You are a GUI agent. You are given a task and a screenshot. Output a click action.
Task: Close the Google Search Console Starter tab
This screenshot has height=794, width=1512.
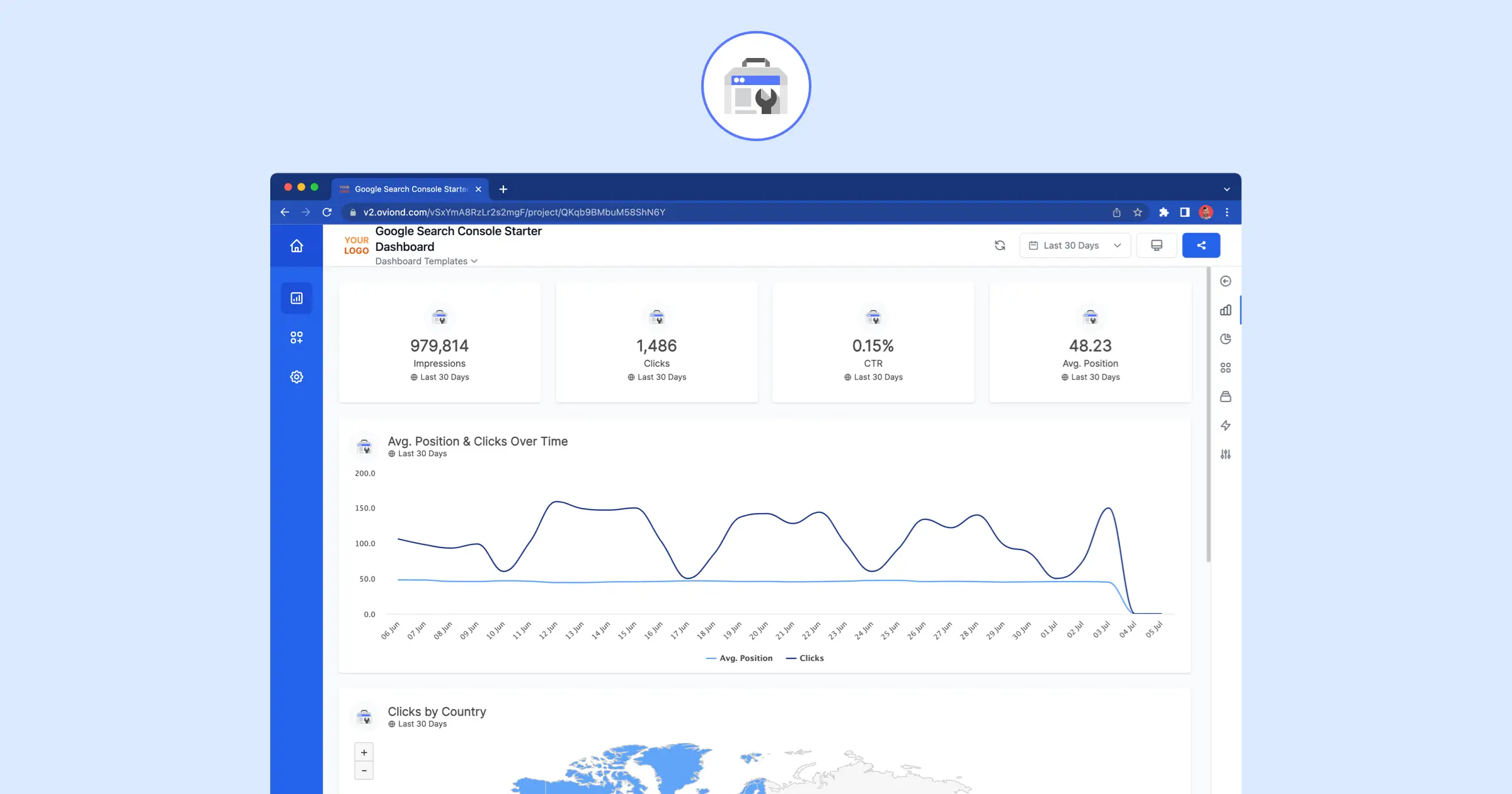(x=478, y=189)
